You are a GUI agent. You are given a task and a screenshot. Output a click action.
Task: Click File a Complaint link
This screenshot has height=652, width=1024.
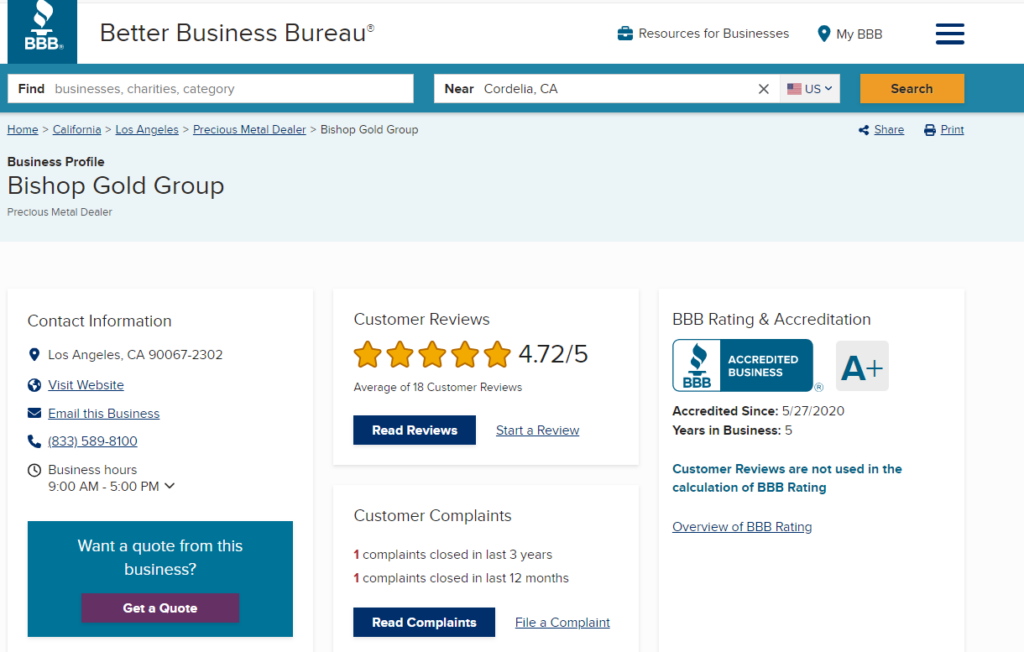tap(562, 622)
